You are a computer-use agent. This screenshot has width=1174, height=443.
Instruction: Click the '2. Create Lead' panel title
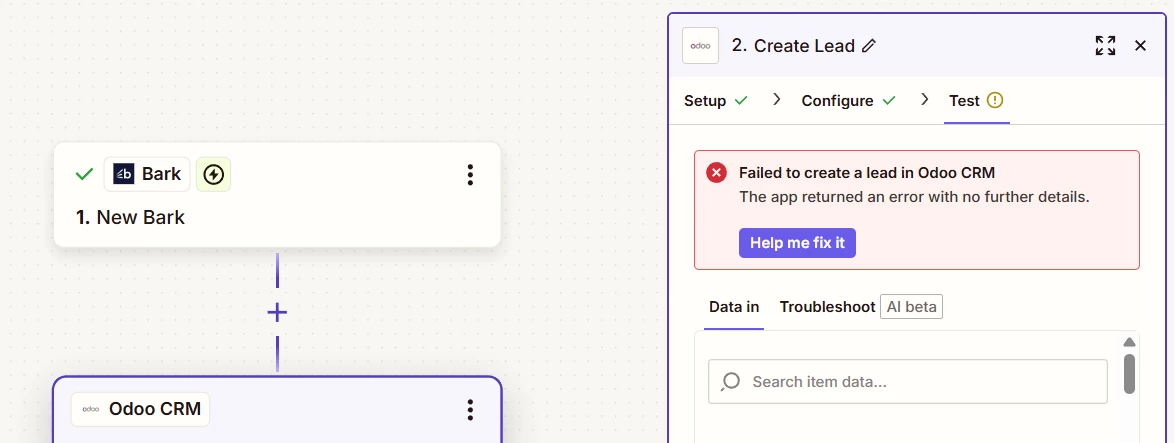point(793,46)
